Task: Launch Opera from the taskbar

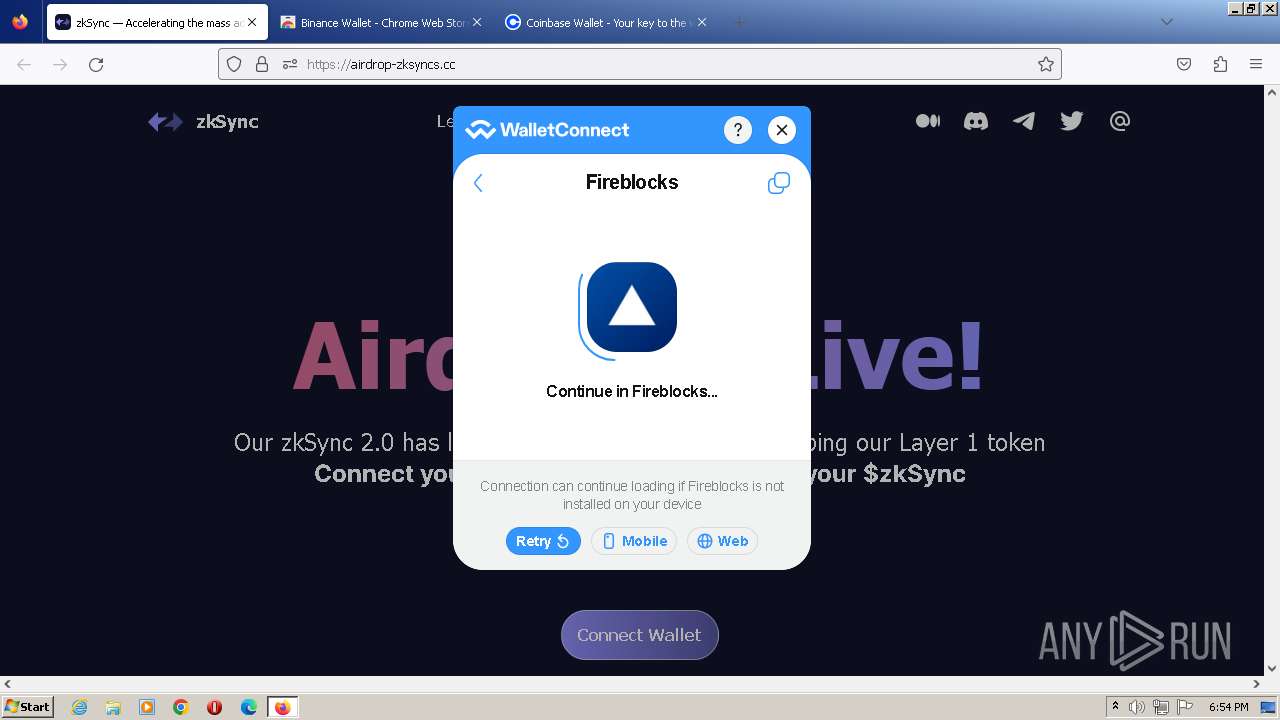Action: point(214,707)
